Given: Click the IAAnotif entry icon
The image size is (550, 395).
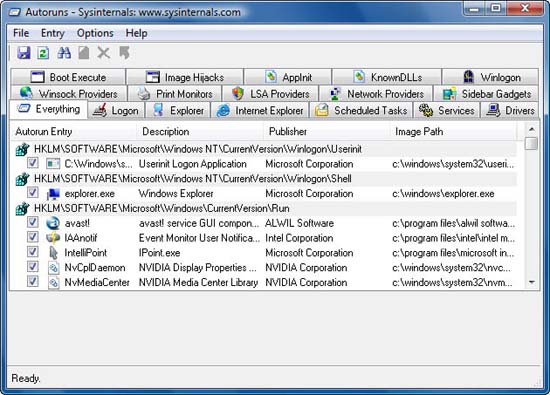Looking at the screenshot, I should pos(53,238).
